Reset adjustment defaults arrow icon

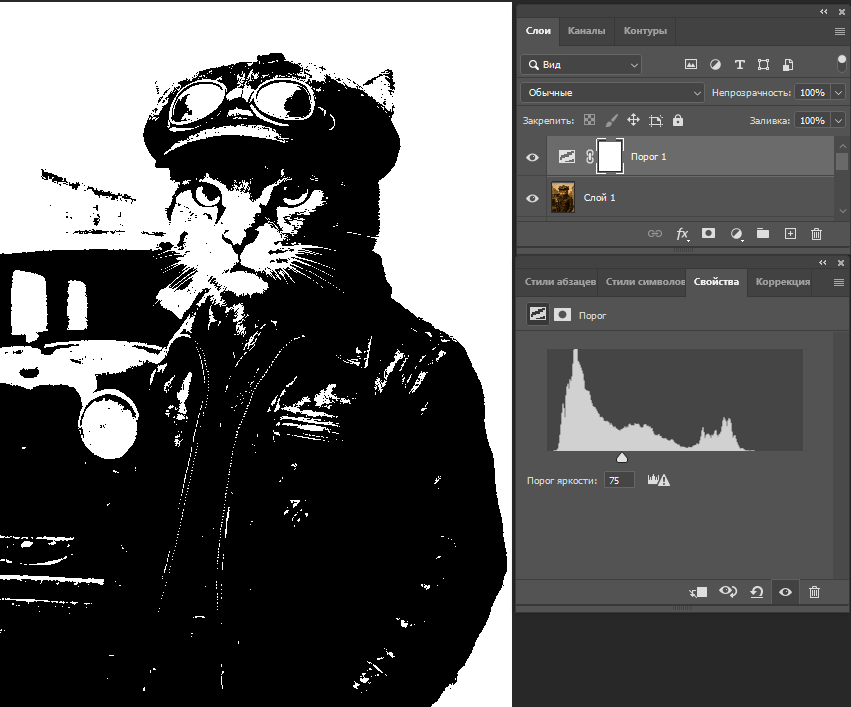click(x=757, y=592)
